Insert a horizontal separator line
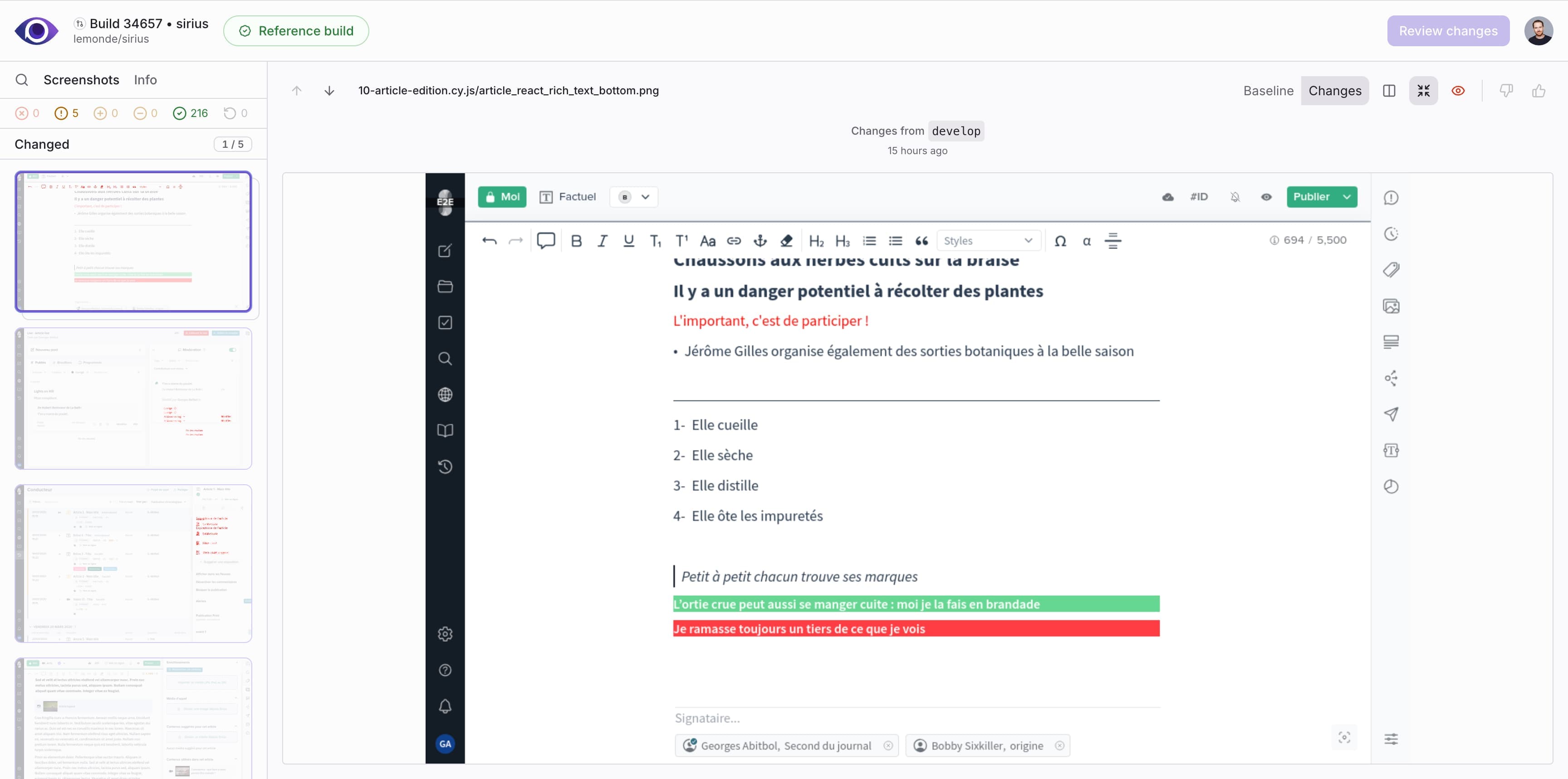 point(1112,241)
